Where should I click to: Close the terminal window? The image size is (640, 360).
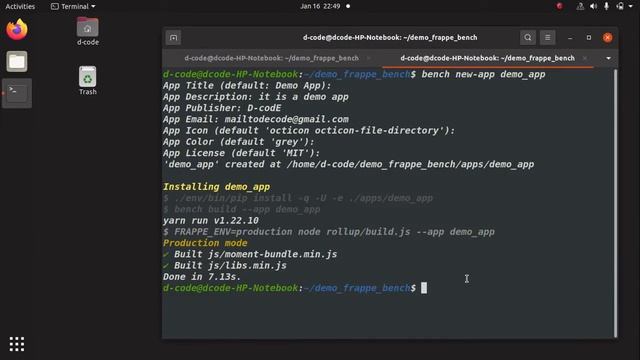pyautogui.click(x=607, y=38)
